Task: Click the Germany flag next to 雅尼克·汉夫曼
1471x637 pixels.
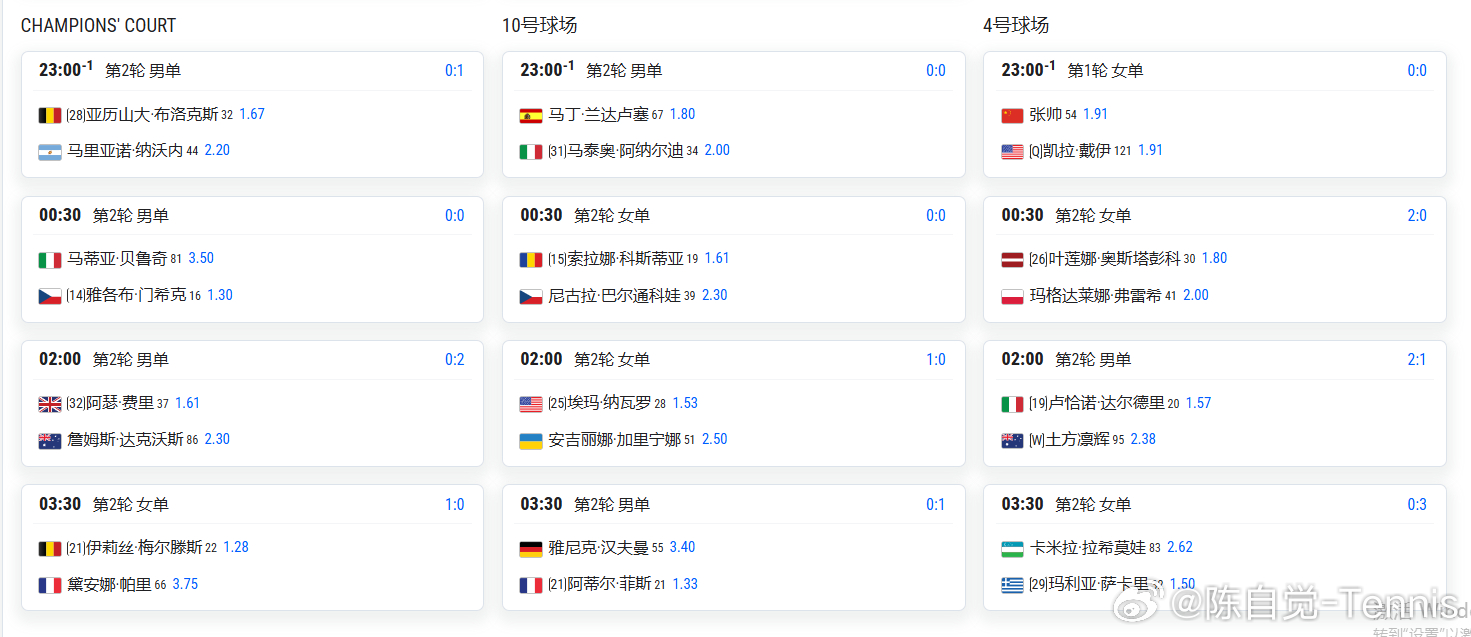Action: click(531, 549)
